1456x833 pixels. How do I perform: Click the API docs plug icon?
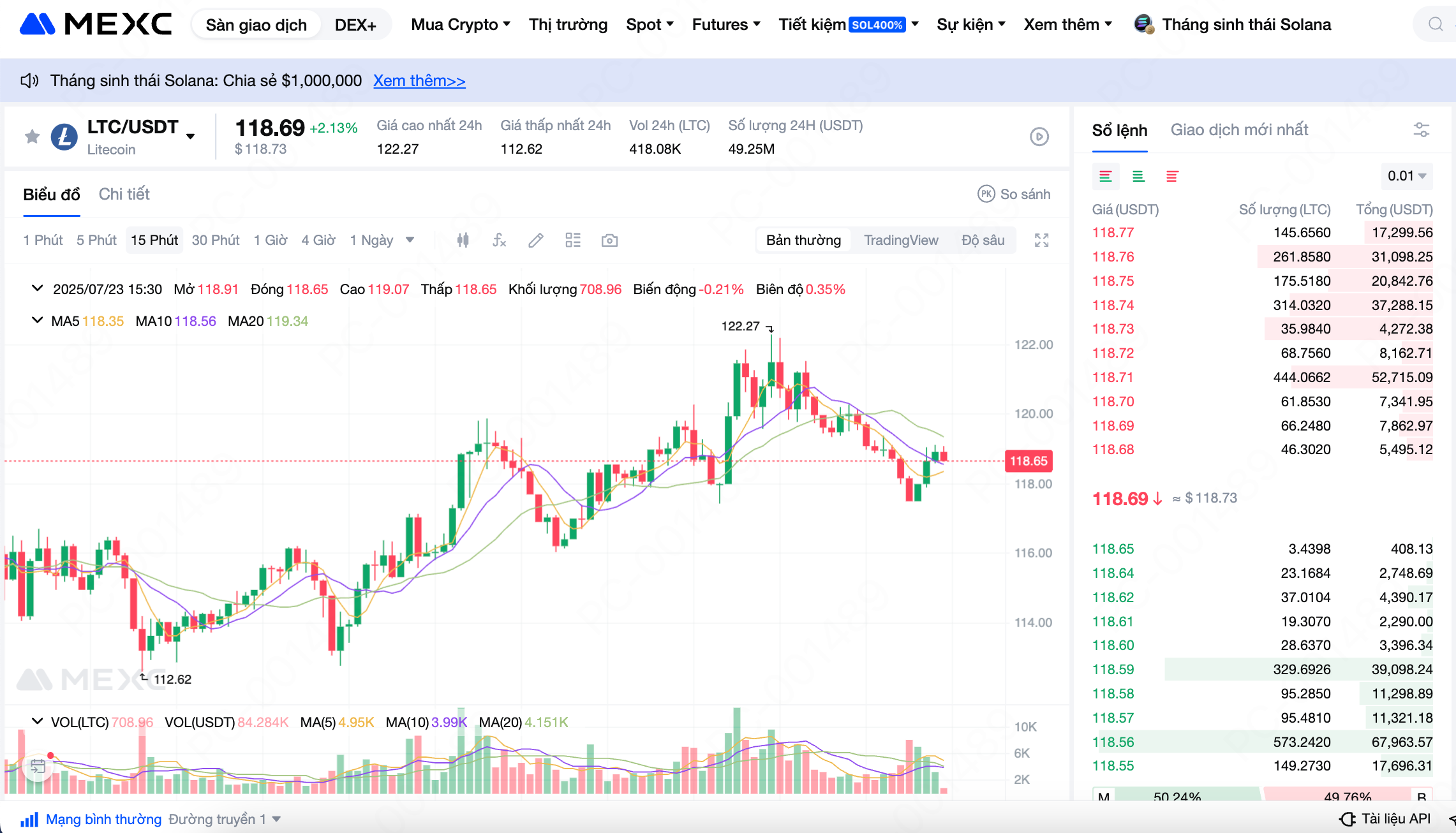coord(1348,819)
